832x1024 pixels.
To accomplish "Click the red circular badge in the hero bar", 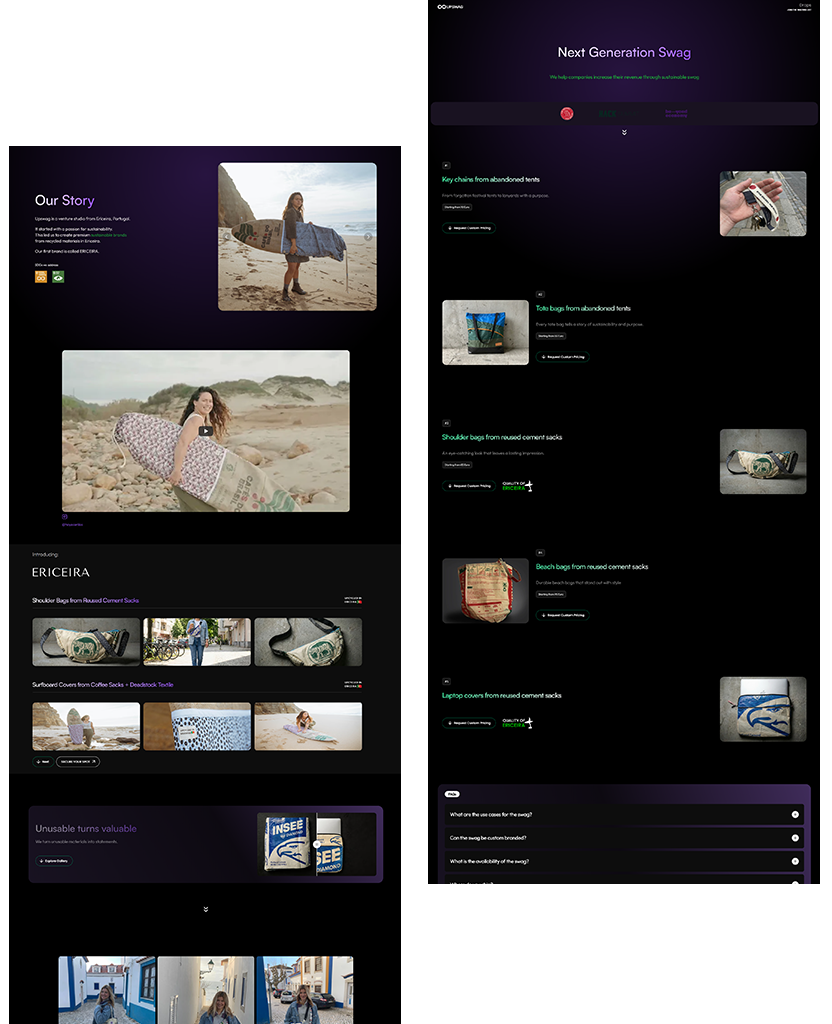I will point(567,113).
